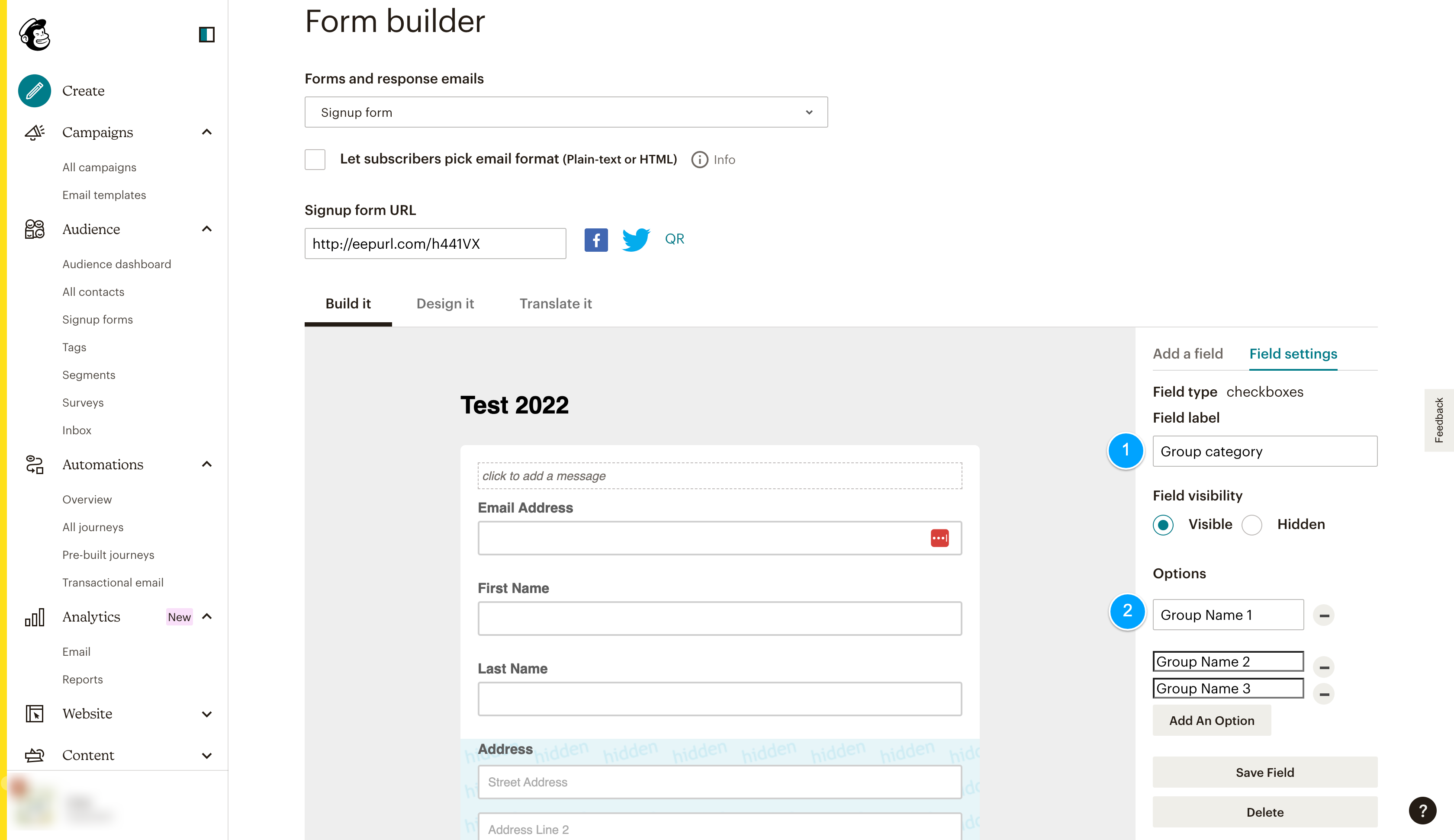Share signup form on Twitter

pos(636,240)
